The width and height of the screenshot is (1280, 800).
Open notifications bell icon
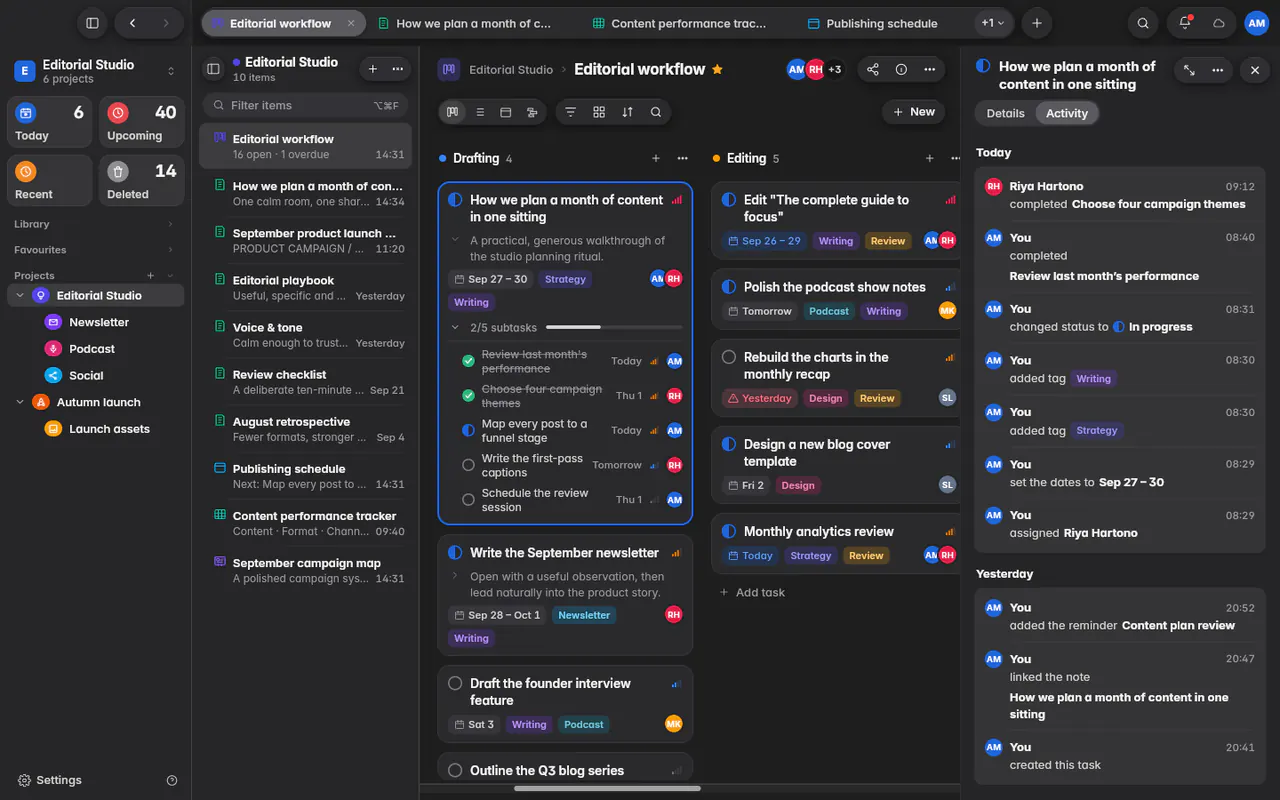pyautogui.click(x=1186, y=23)
